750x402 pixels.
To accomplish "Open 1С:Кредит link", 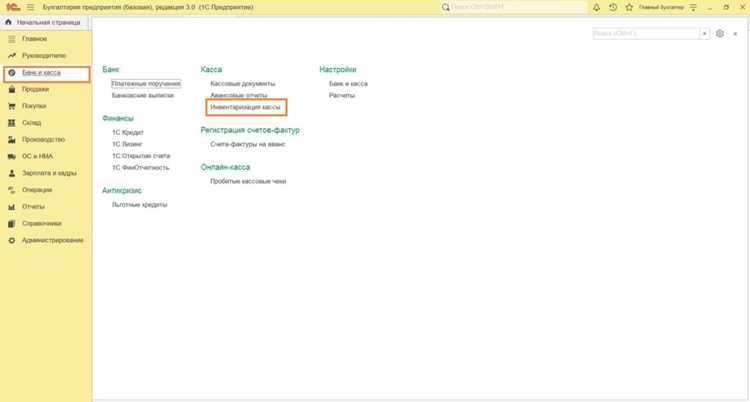I will 128,132.
